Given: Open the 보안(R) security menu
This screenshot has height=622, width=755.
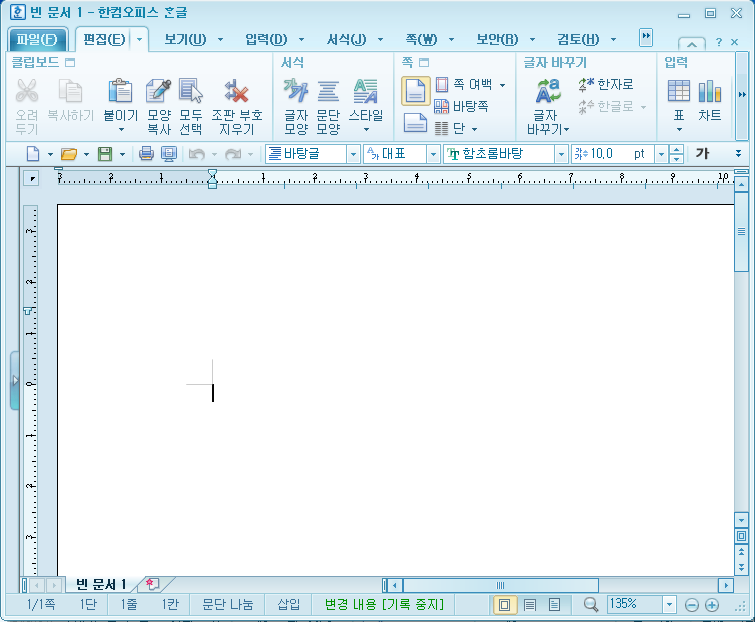Looking at the screenshot, I should pos(497,39).
